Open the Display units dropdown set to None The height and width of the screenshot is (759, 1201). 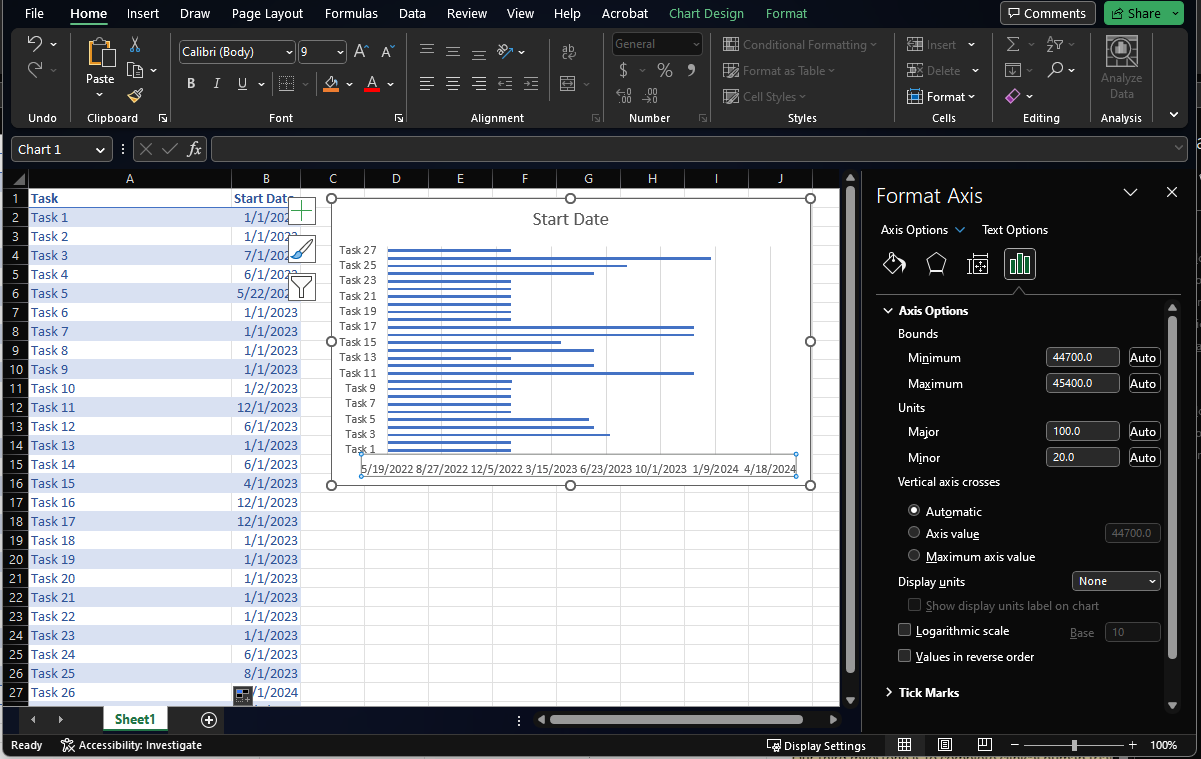tap(1116, 581)
